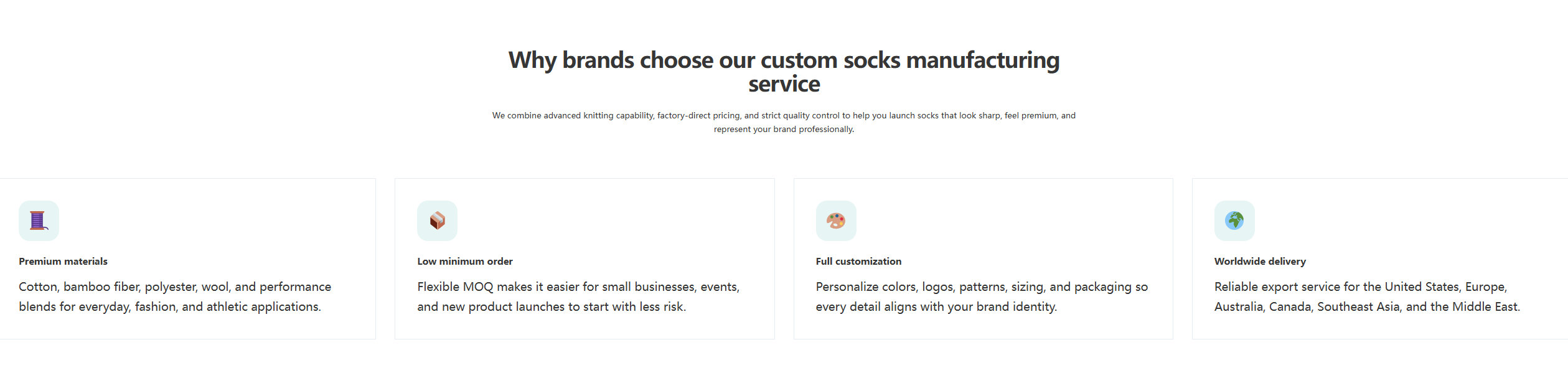Select the Full customization heading

coord(858,262)
